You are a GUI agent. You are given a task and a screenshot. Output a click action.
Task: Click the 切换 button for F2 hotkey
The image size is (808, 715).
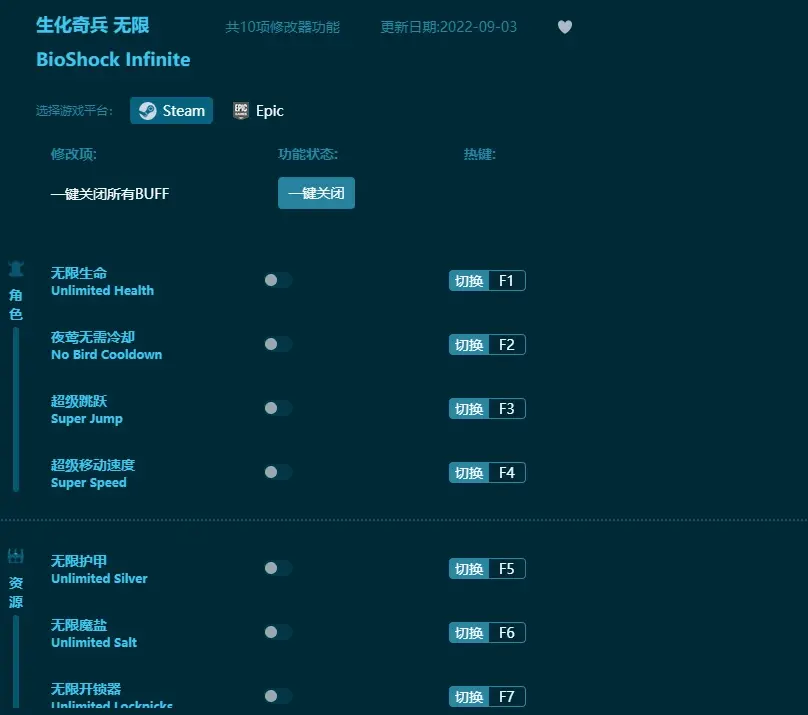(469, 345)
